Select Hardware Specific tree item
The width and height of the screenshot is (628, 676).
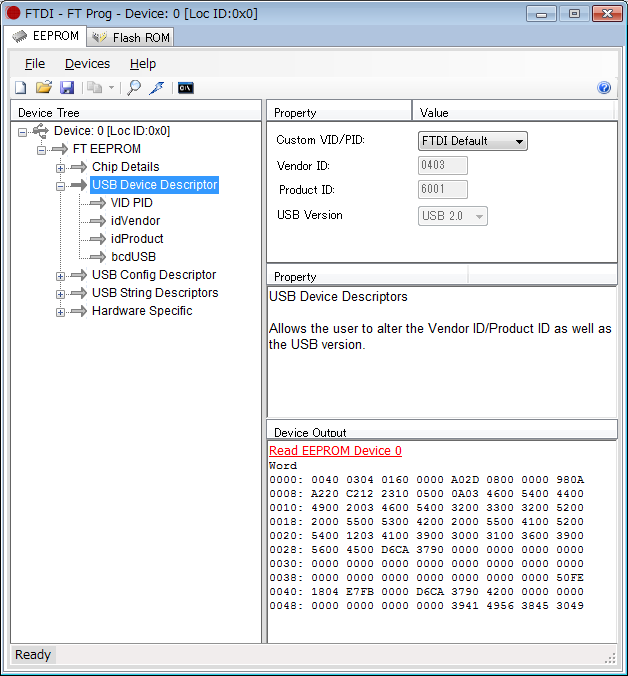coord(142,311)
